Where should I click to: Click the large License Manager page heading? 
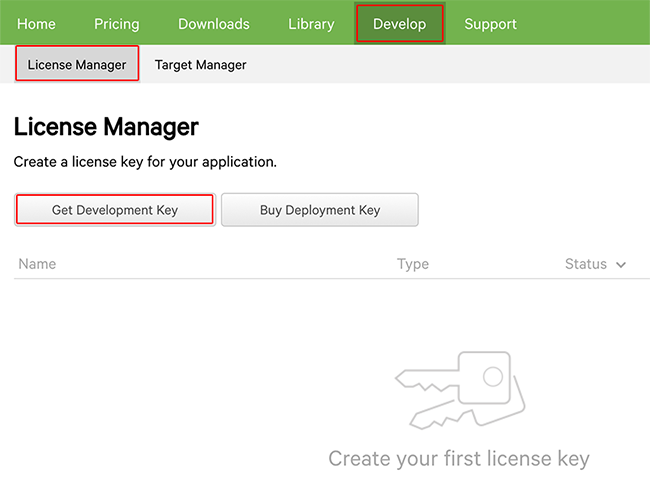(x=106, y=127)
